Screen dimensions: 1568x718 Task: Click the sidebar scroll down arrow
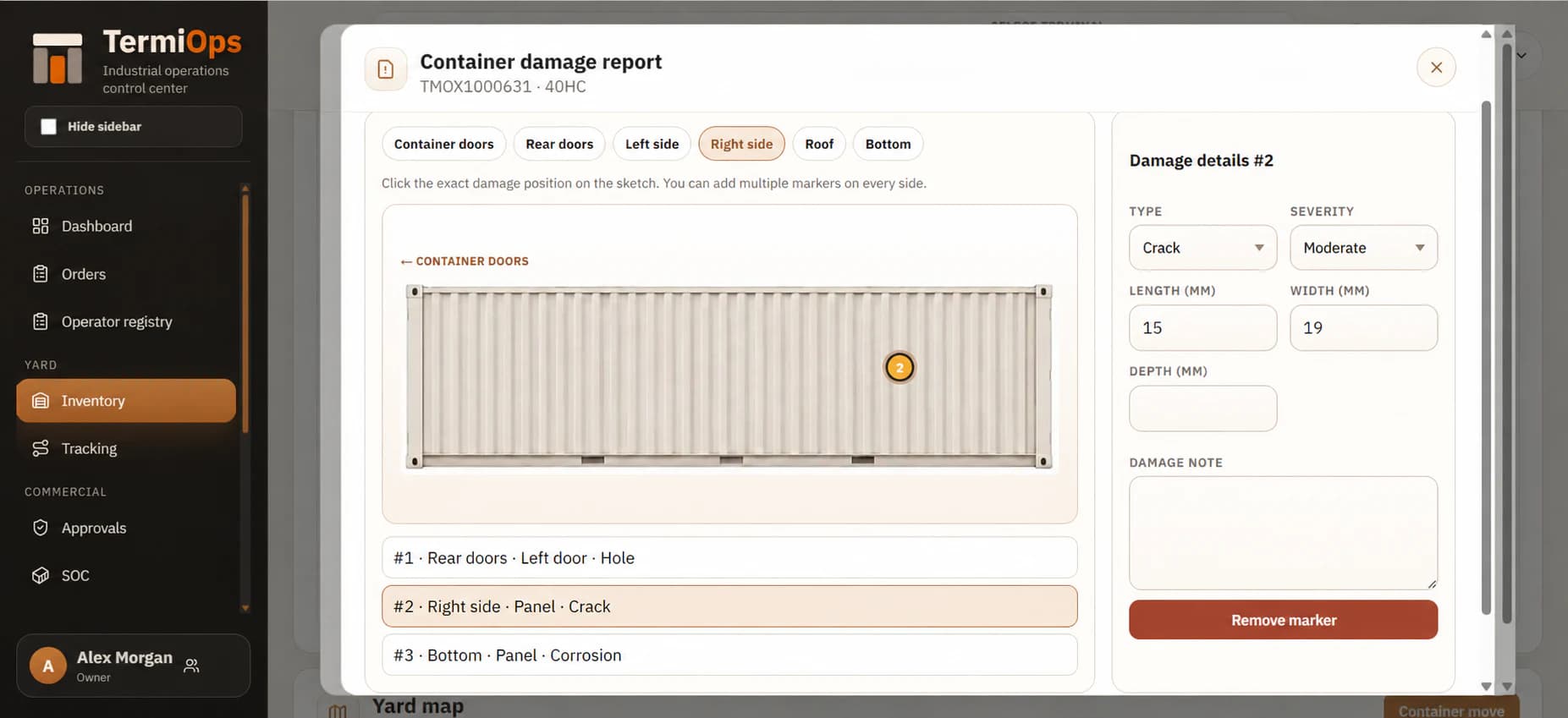tap(245, 608)
